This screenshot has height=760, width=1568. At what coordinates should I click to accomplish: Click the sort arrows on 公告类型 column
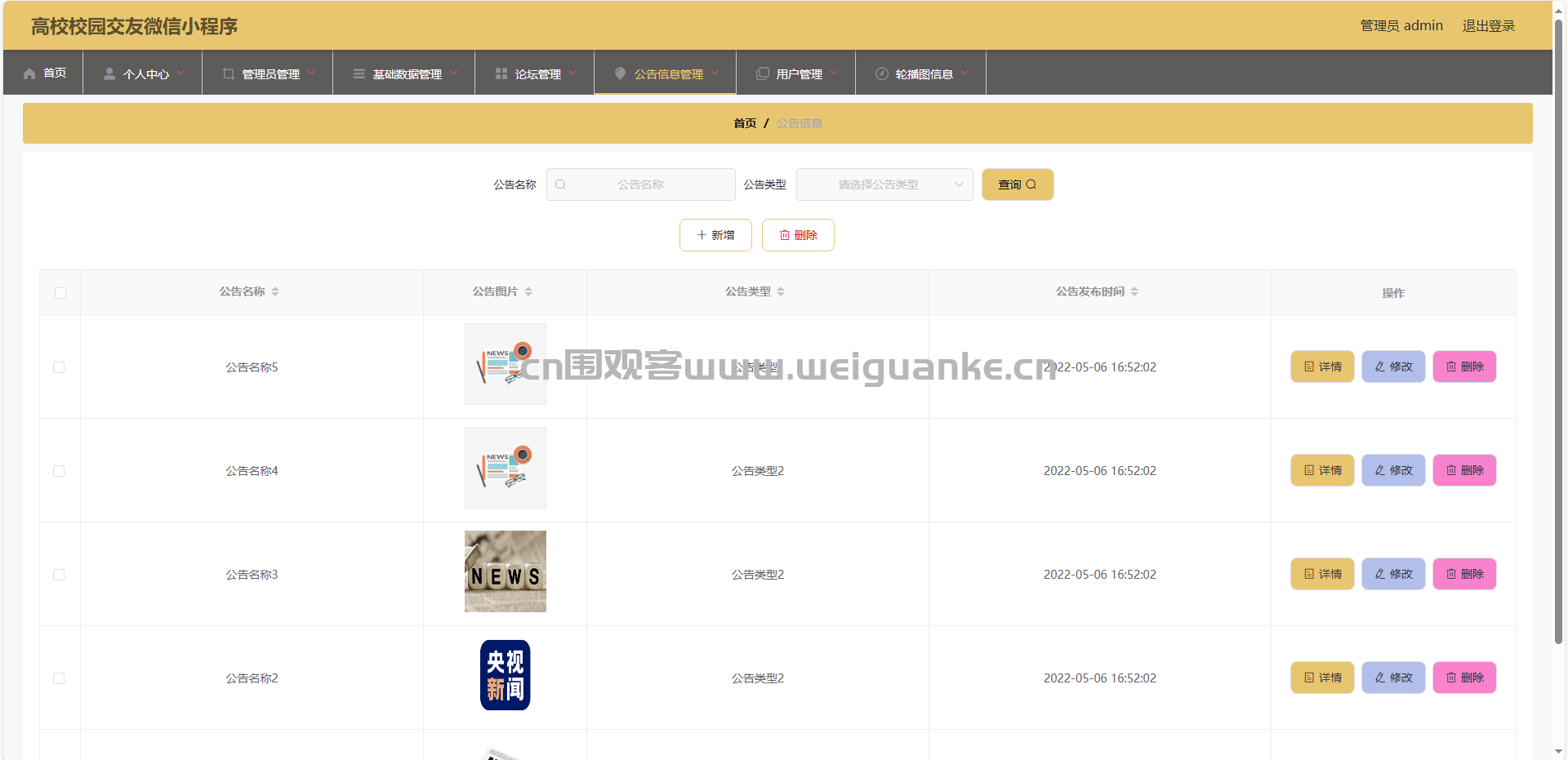coord(781,291)
